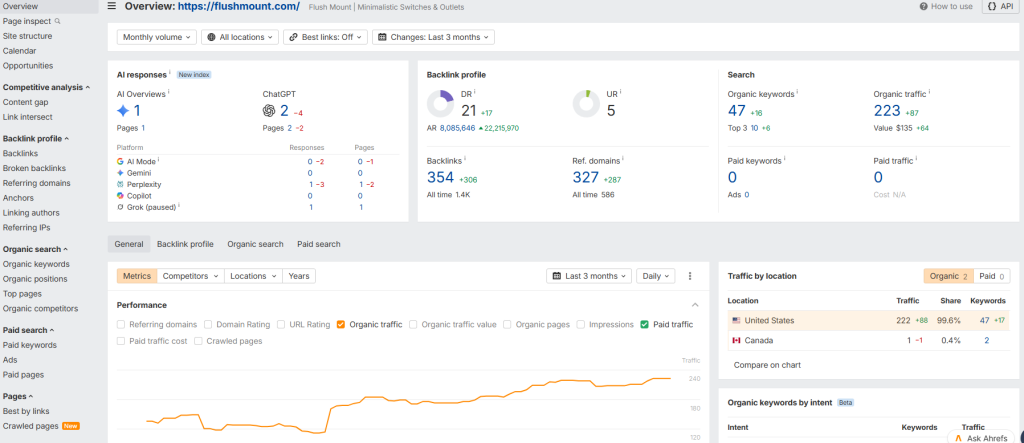Click the magnifier icon beside Page inspect
The height and width of the screenshot is (443, 1024).
point(57,21)
